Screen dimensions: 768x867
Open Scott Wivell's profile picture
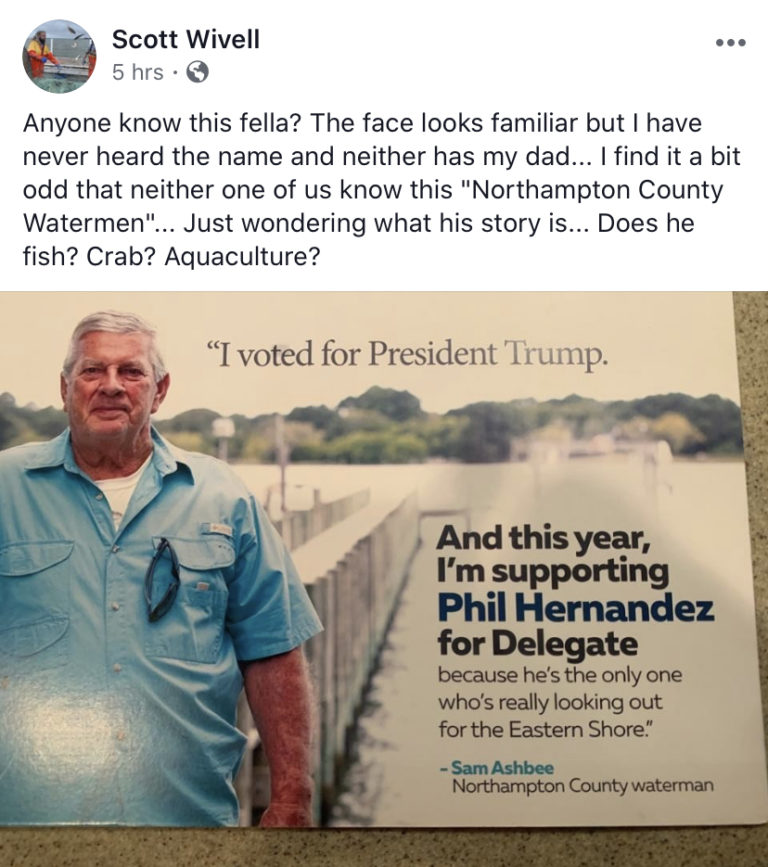pos(60,55)
